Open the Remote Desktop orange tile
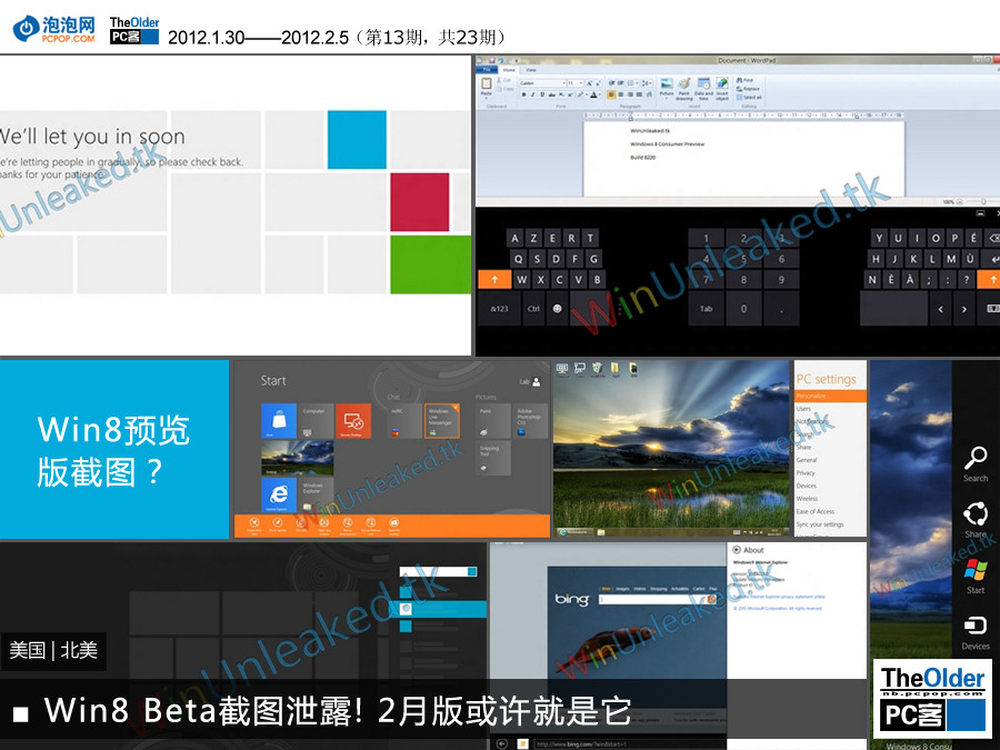This screenshot has width=1000, height=750. point(353,421)
